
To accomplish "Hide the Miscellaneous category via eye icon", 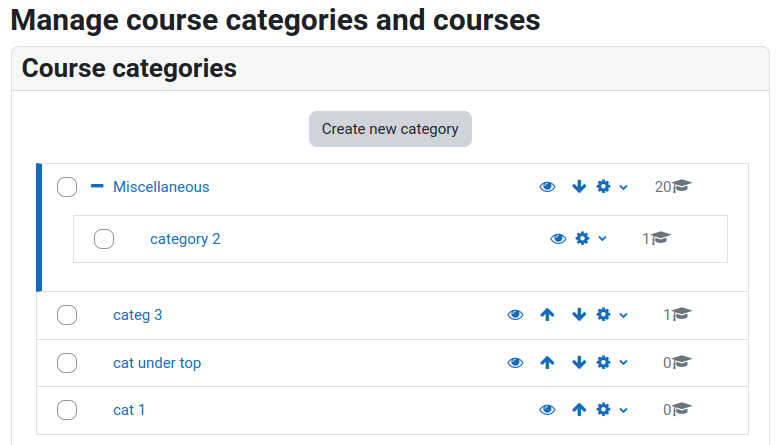I will pyautogui.click(x=547, y=187).
